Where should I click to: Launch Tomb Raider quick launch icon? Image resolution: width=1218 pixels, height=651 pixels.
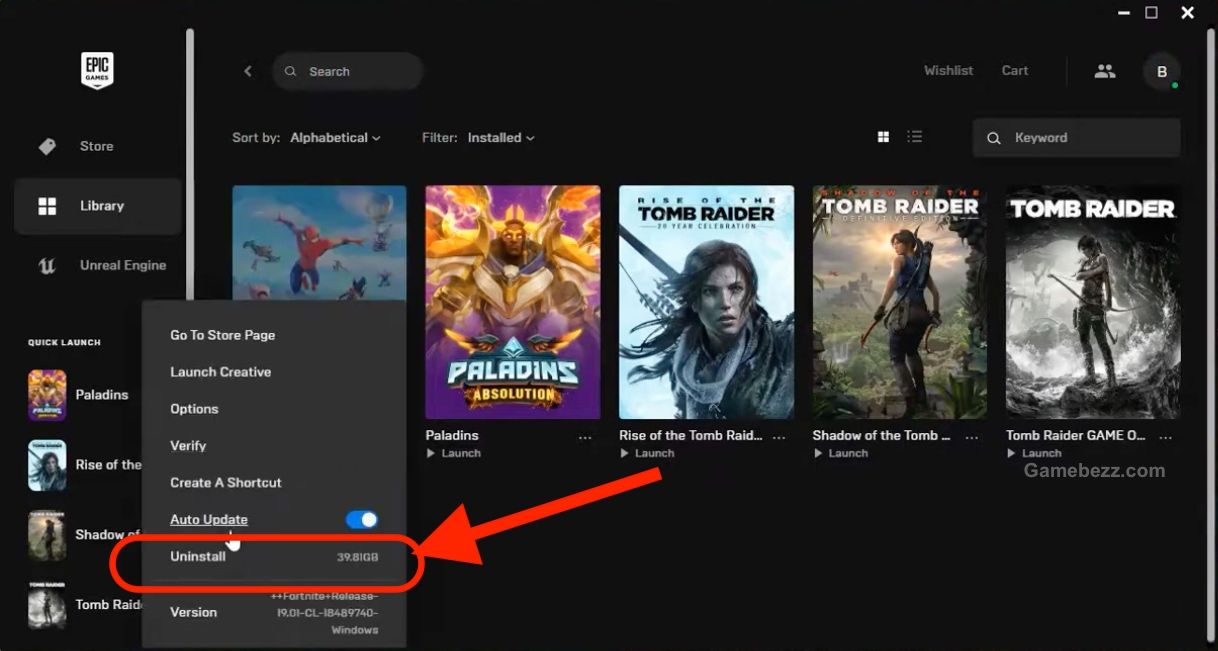click(x=47, y=605)
